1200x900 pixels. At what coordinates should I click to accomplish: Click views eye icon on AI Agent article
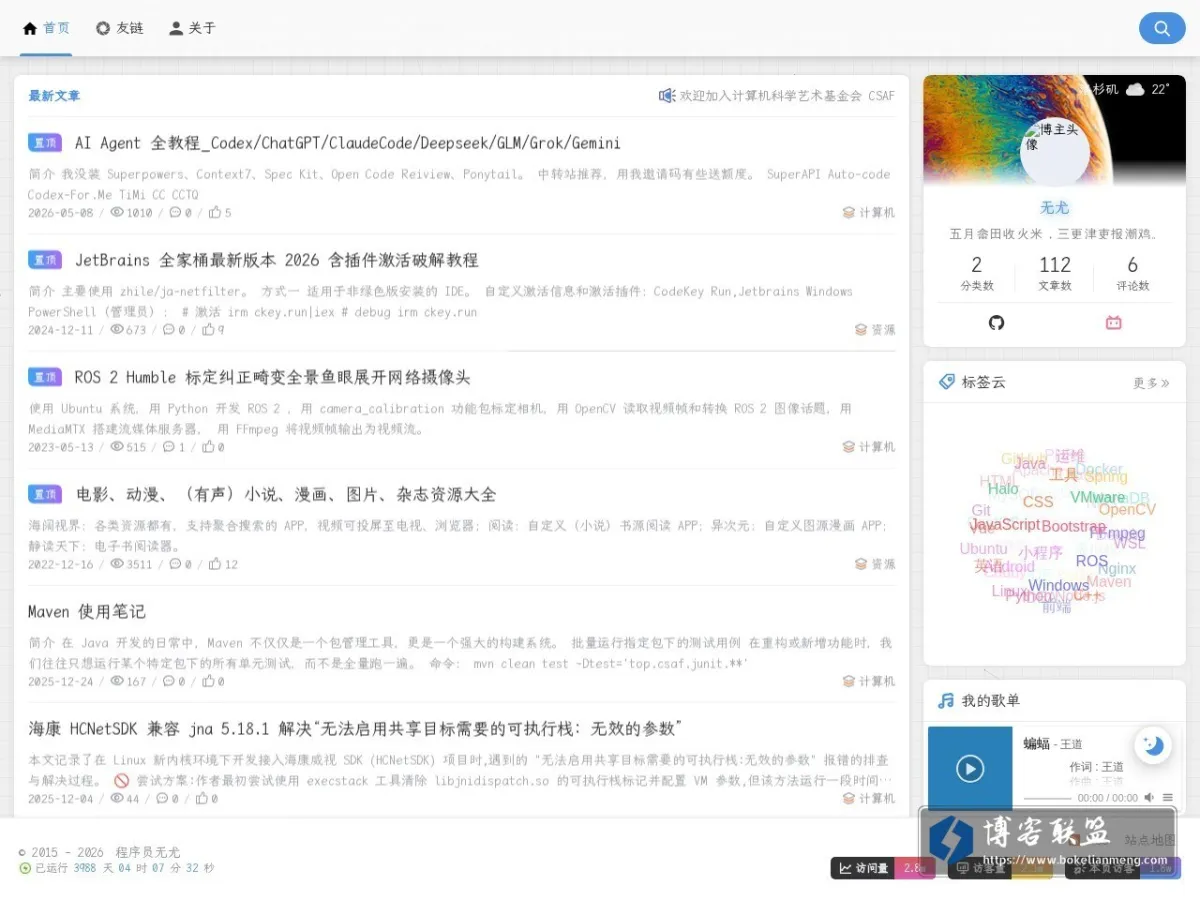click(117, 212)
